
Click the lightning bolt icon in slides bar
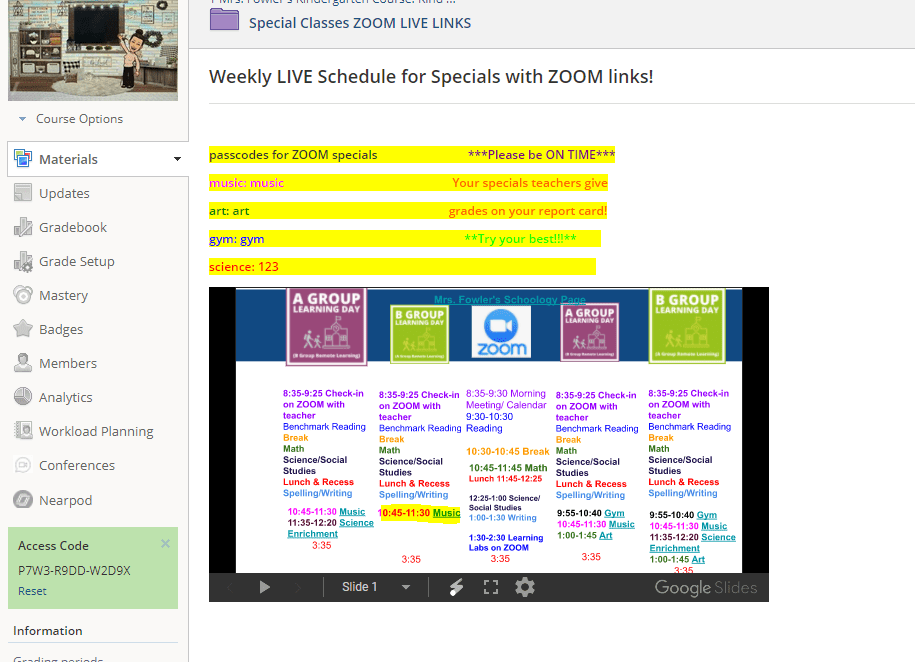pyautogui.click(x=456, y=587)
